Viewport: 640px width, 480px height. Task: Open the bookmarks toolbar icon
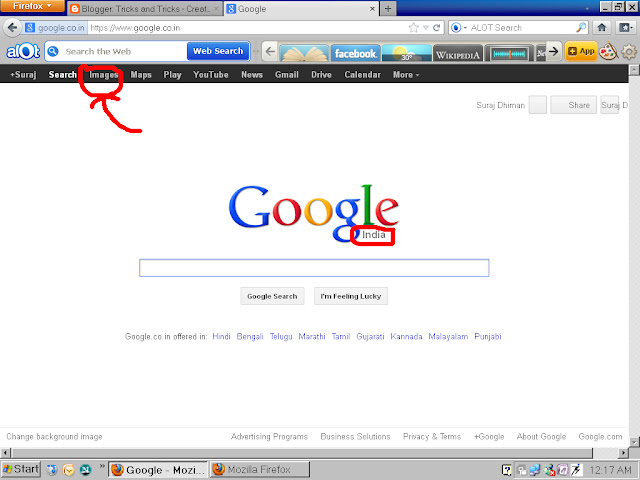click(625, 28)
